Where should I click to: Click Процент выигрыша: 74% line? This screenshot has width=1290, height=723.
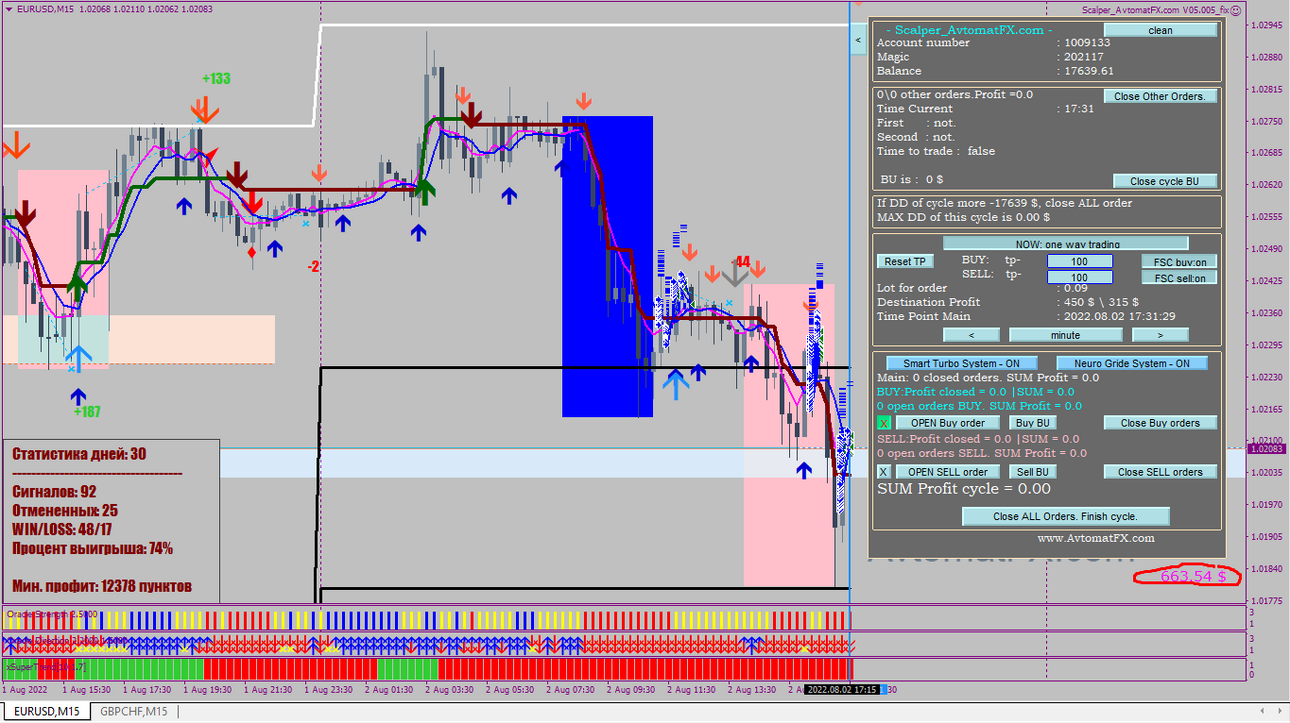(92, 548)
